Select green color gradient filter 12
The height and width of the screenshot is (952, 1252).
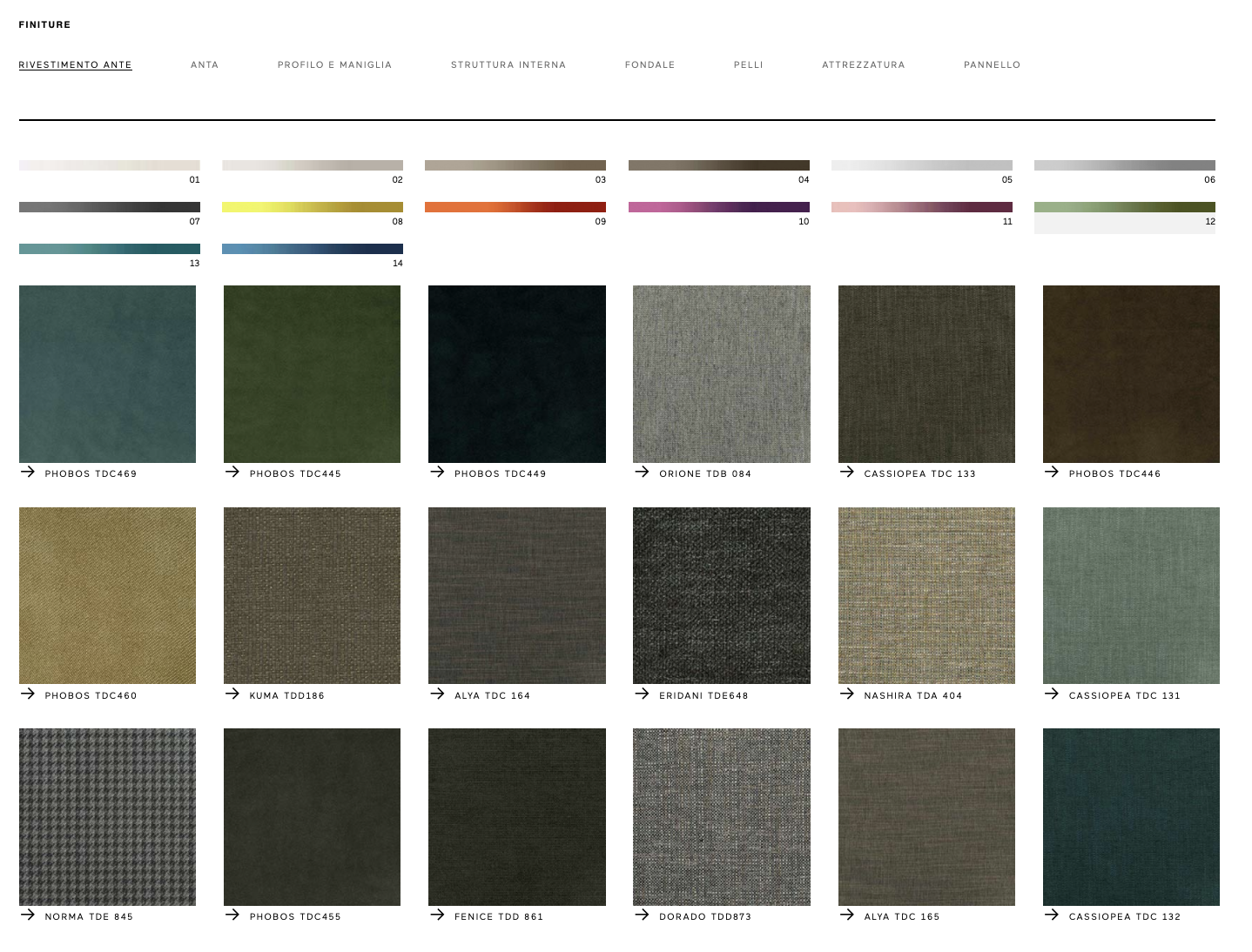pos(1124,207)
